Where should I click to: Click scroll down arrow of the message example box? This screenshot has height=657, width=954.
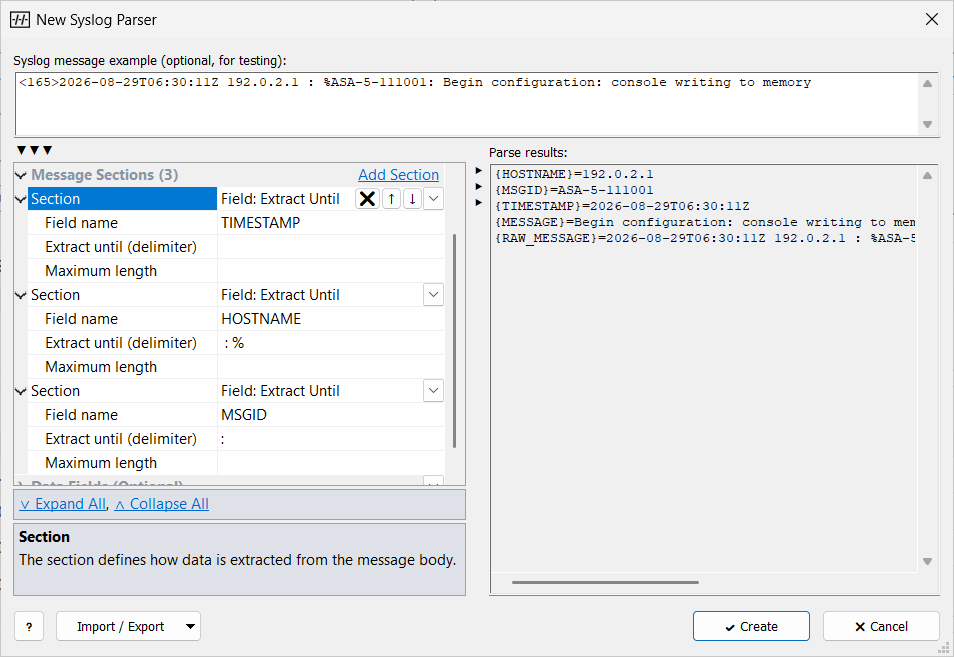pos(927,125)
